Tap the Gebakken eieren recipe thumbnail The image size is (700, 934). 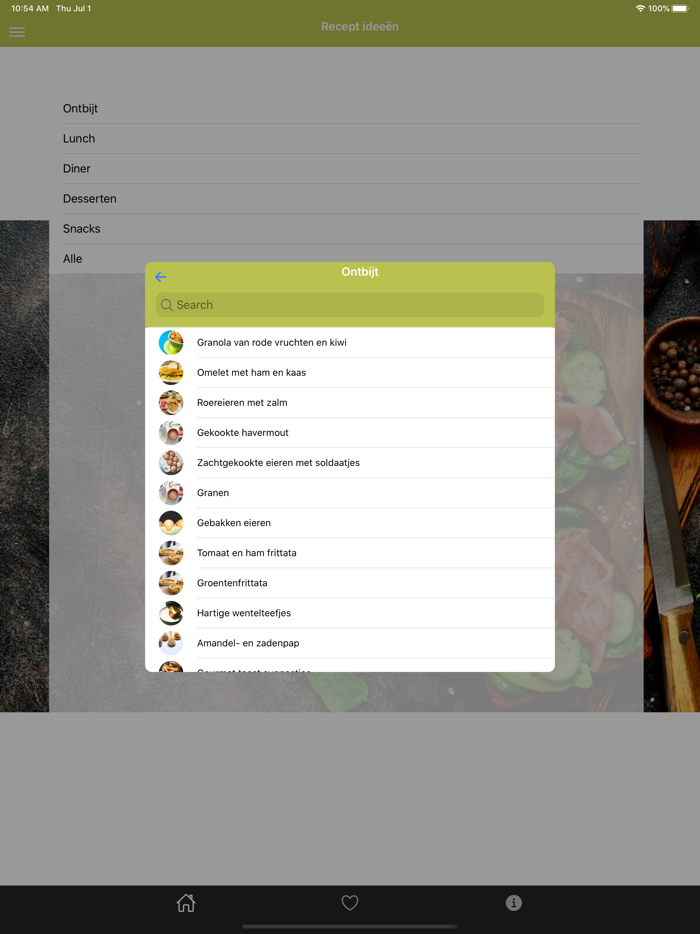click(x=171, y=523)
